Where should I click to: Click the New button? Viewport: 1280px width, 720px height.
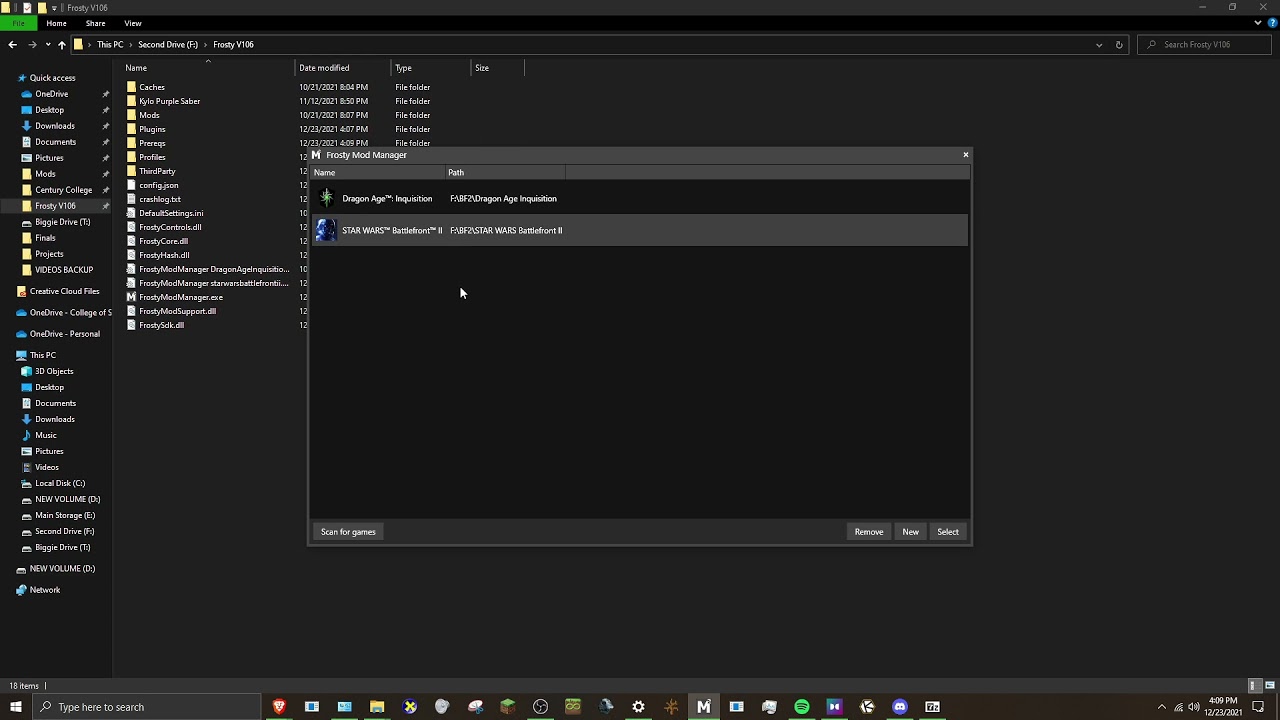point(910,532)
